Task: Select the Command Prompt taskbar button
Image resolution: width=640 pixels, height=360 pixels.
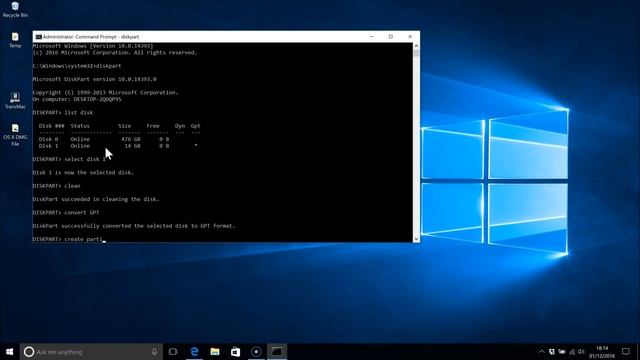Action: tap(277, 351)
